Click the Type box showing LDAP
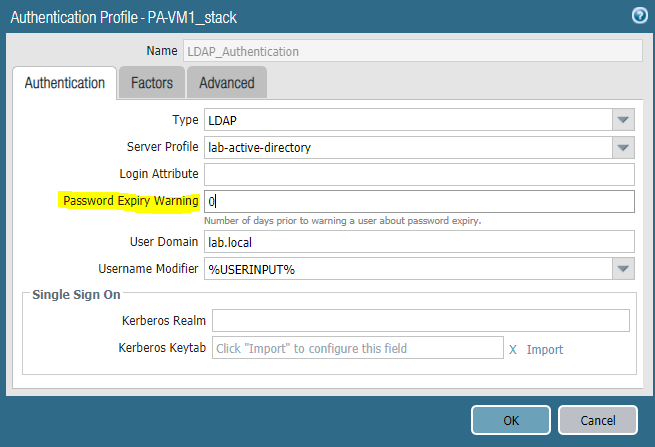 pos(408,121)
